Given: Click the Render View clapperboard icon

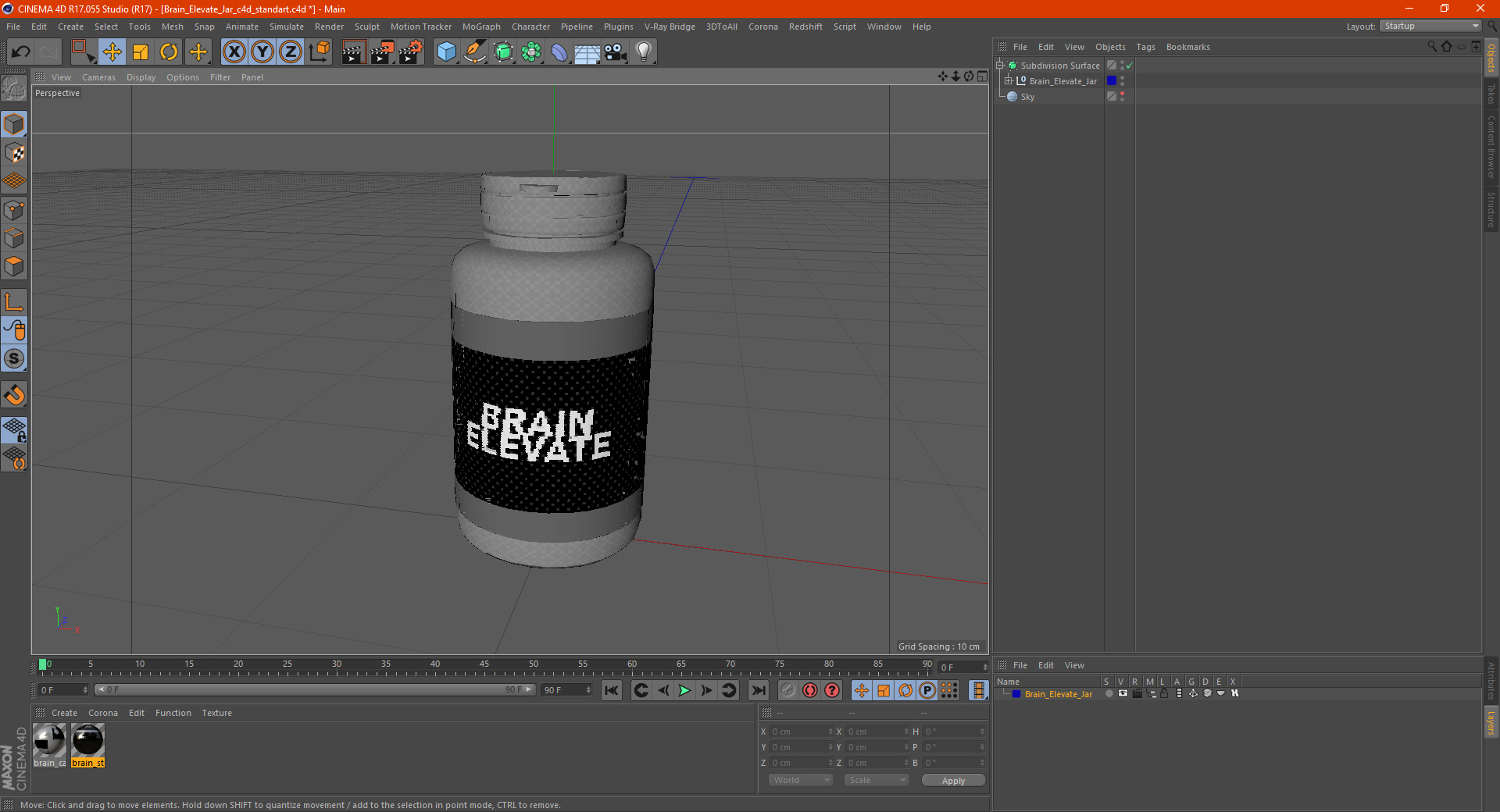Looking at the screenshot, I should 353,52.
